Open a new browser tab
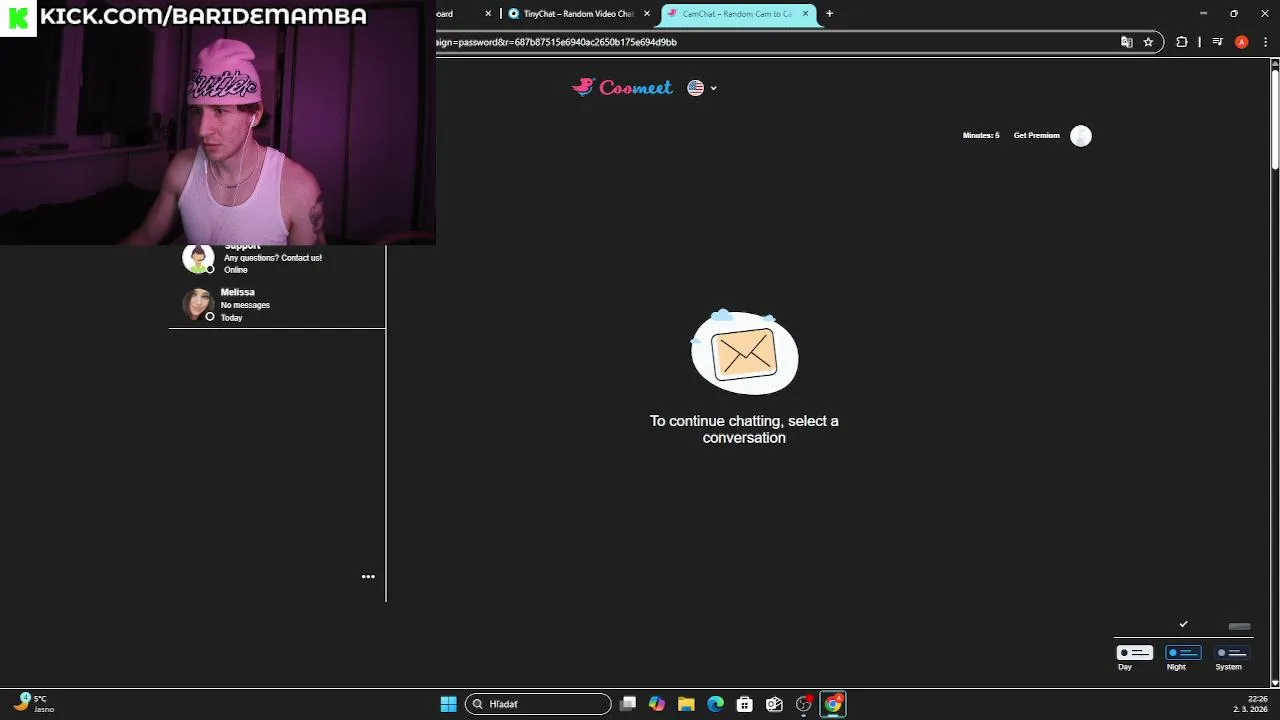Image resolution: width=1280 pixels, height=720 pixels. point(829,14)
